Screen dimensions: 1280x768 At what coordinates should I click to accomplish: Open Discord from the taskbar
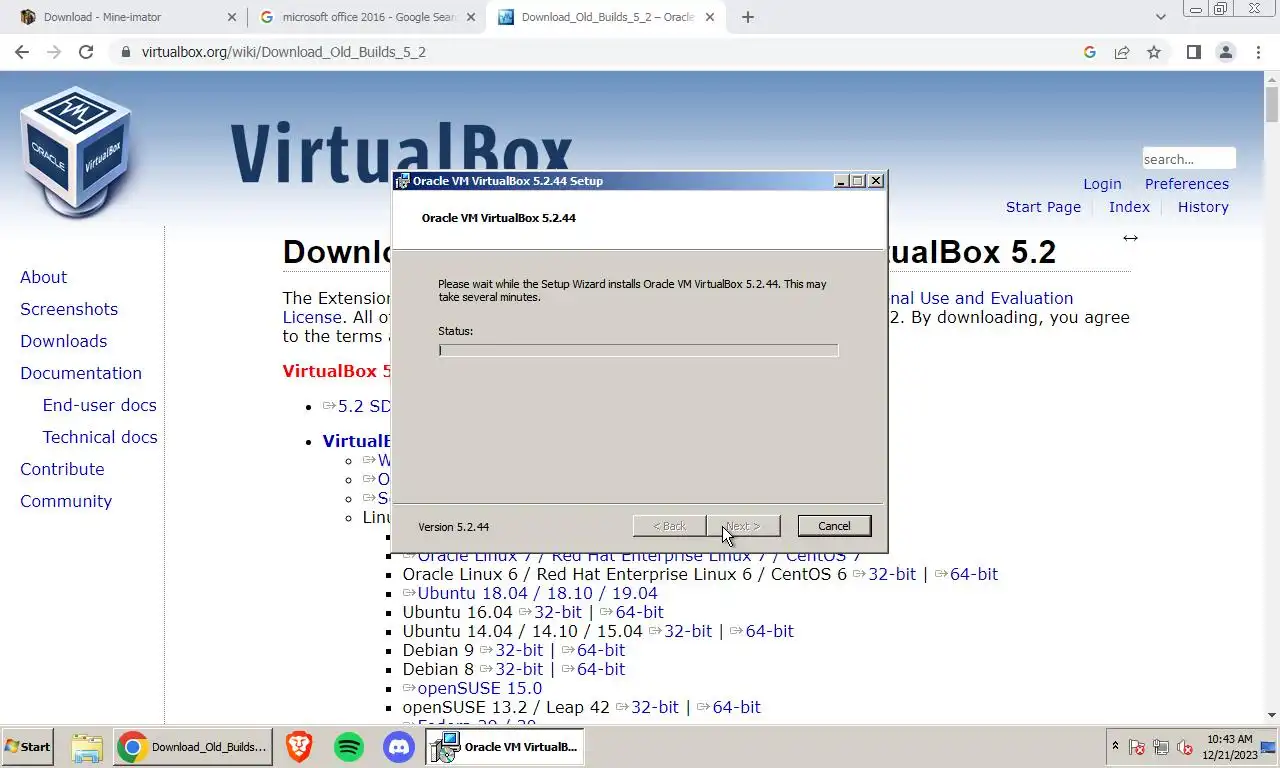coord(399,747)
